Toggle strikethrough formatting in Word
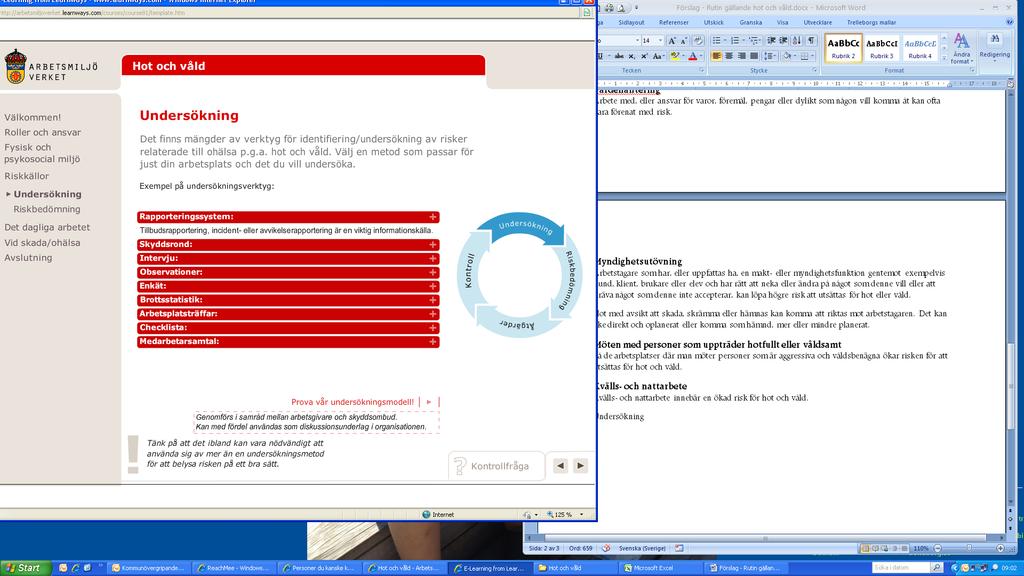 (x=618, y=56)
